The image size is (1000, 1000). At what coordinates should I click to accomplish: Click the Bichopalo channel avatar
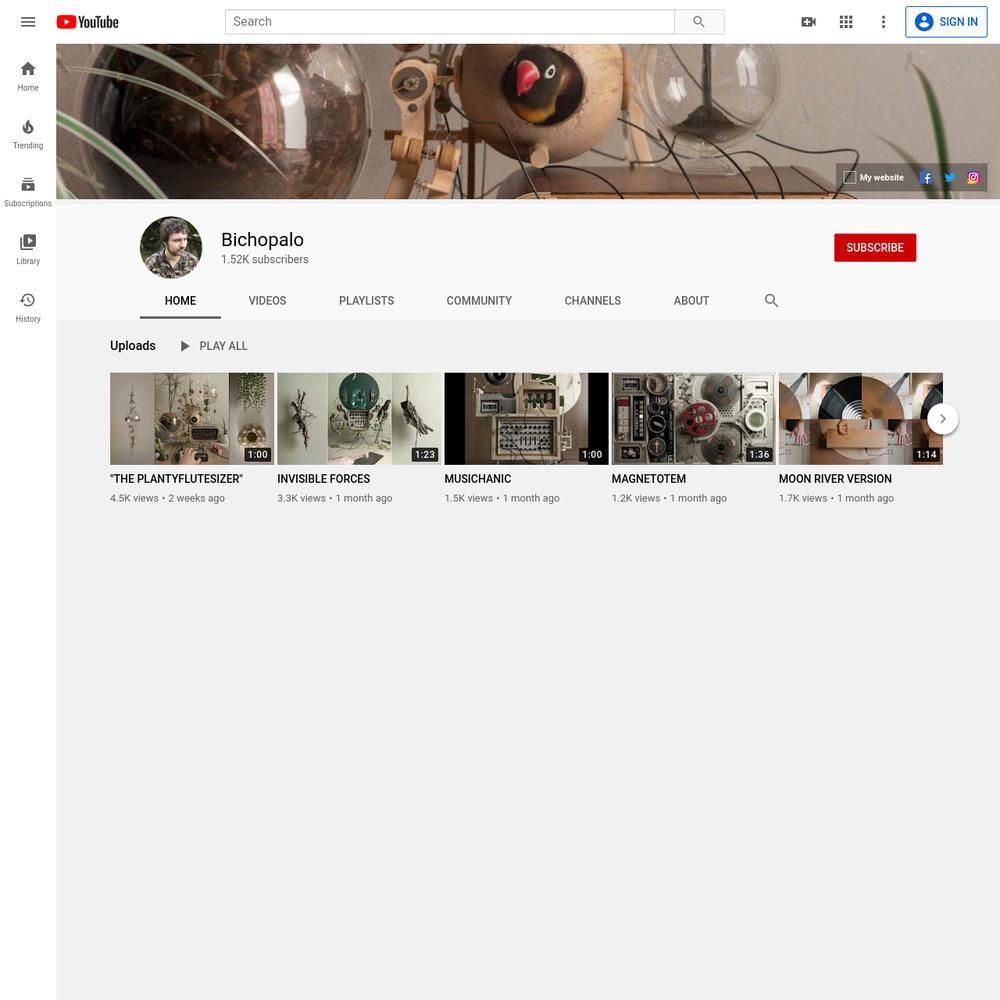[171, 247]
